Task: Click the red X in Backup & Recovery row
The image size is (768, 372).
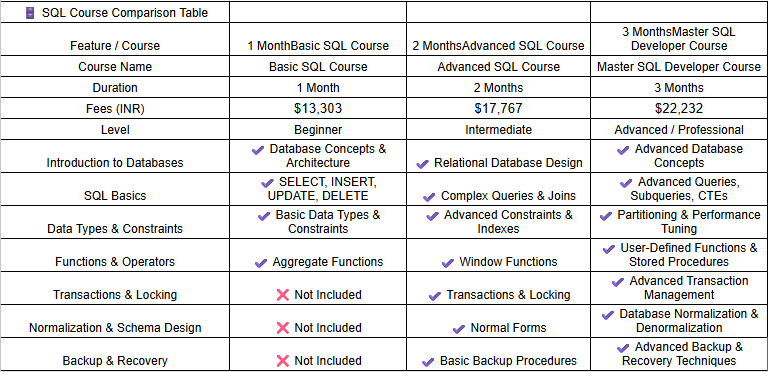Action: point(283,361)
